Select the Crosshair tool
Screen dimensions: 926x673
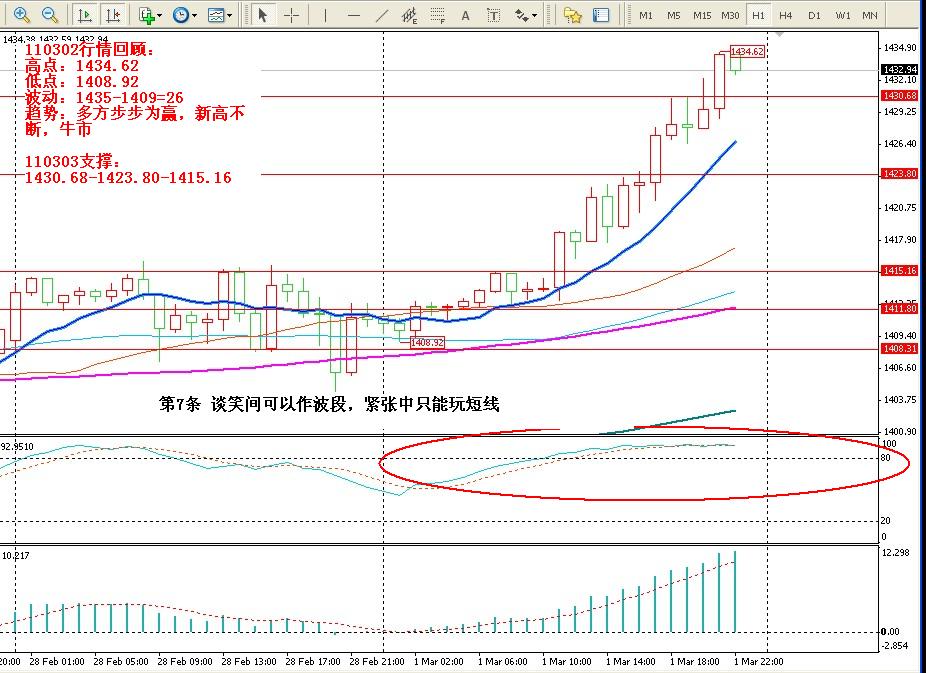tap(291, 15)
